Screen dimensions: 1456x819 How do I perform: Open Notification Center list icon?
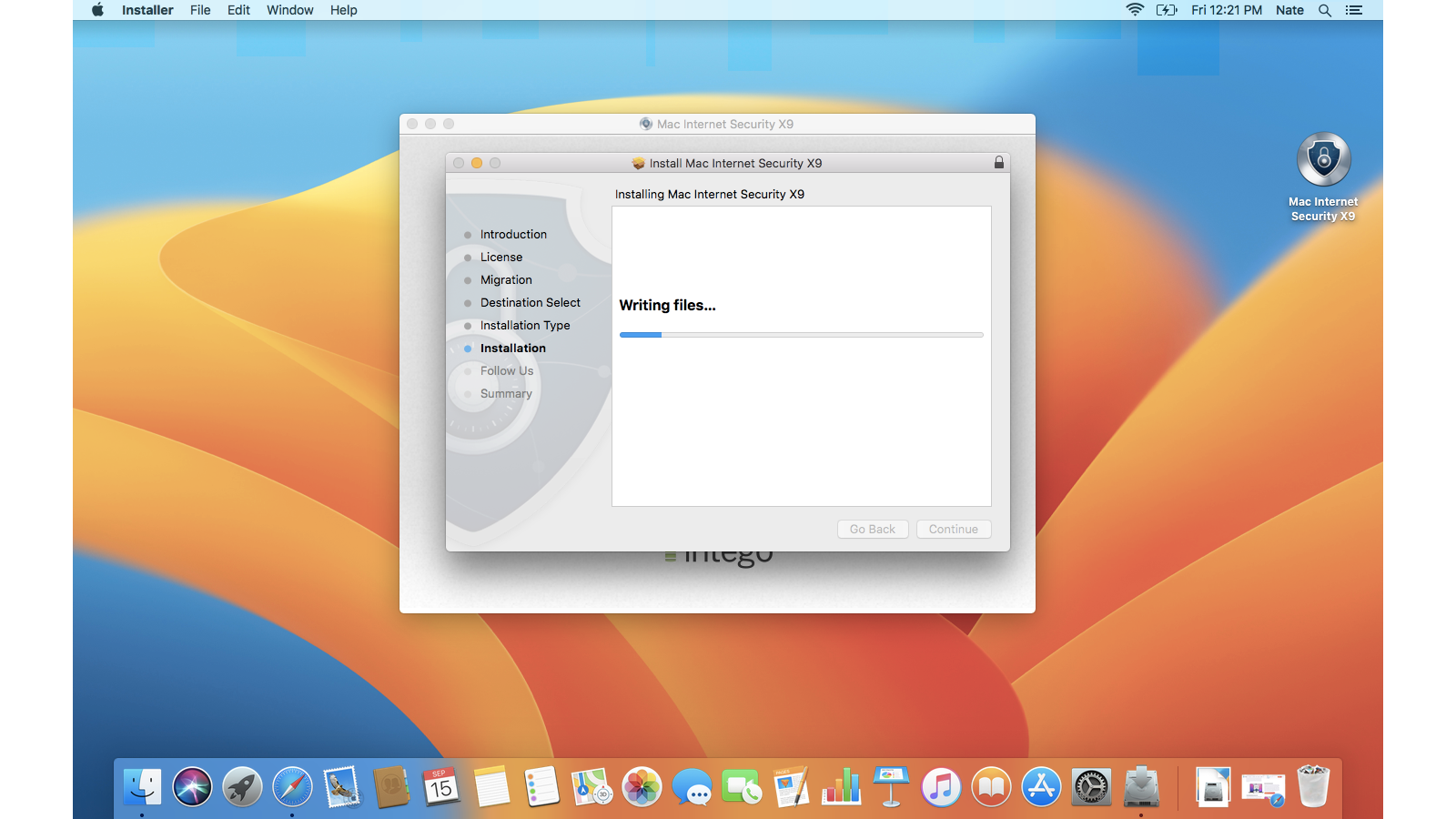1354,10
